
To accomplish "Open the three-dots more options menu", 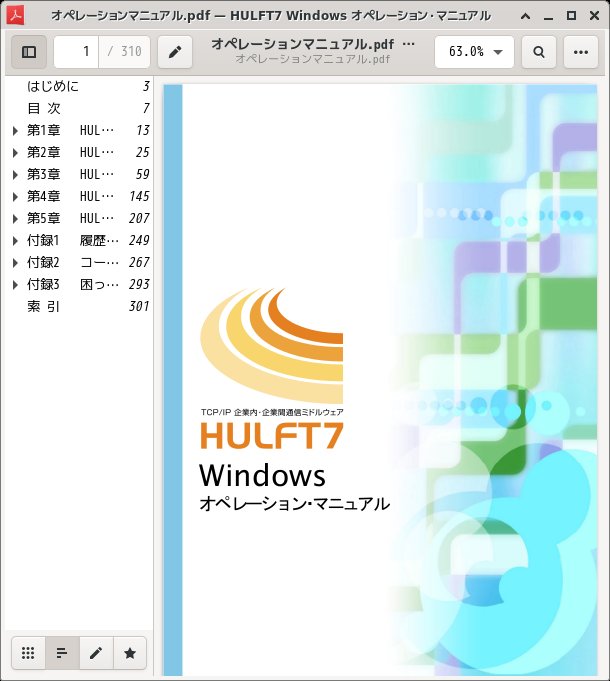I will click(x=581, y=52).
